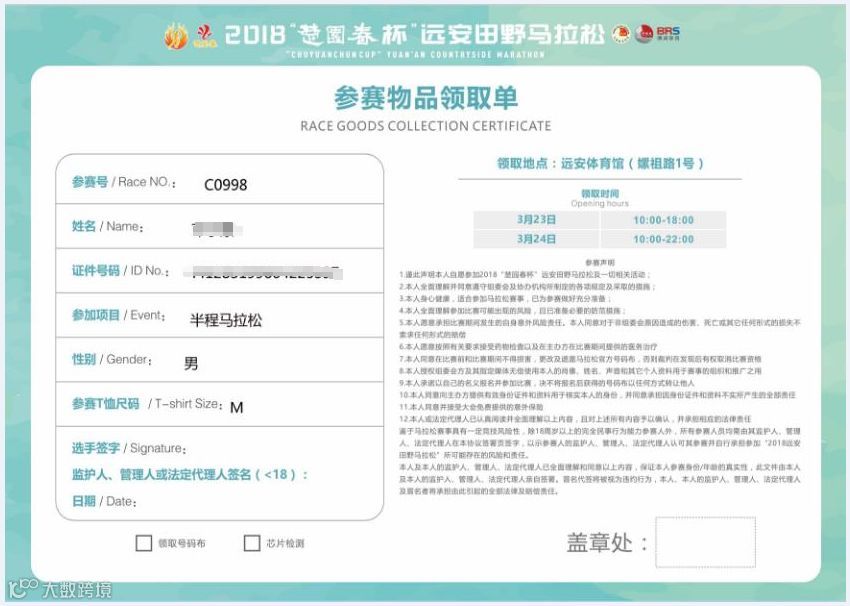Select the 3月23日 date cell

click(x=536, y=220)
